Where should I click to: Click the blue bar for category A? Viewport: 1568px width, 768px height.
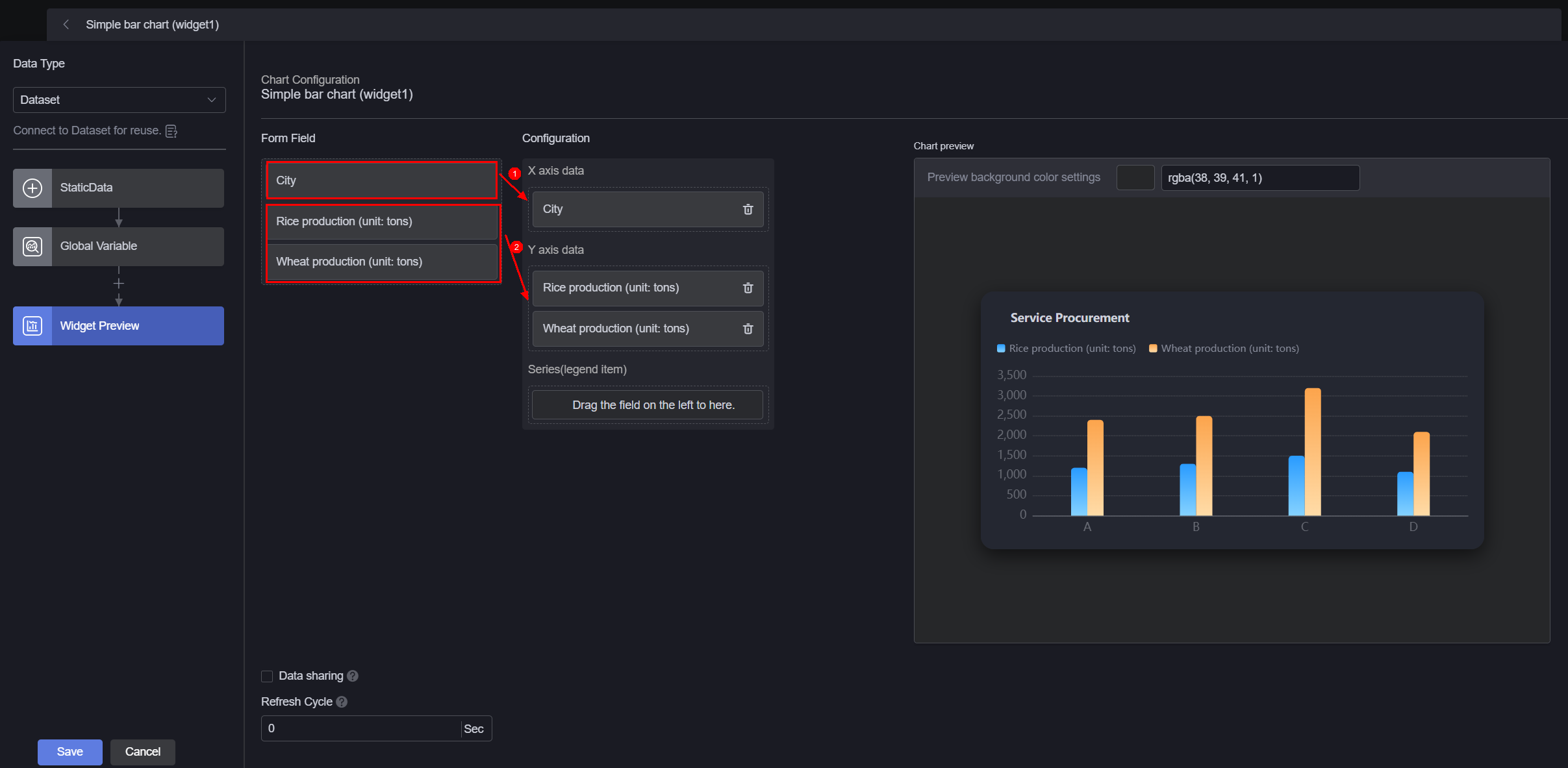coord(1079,491)
